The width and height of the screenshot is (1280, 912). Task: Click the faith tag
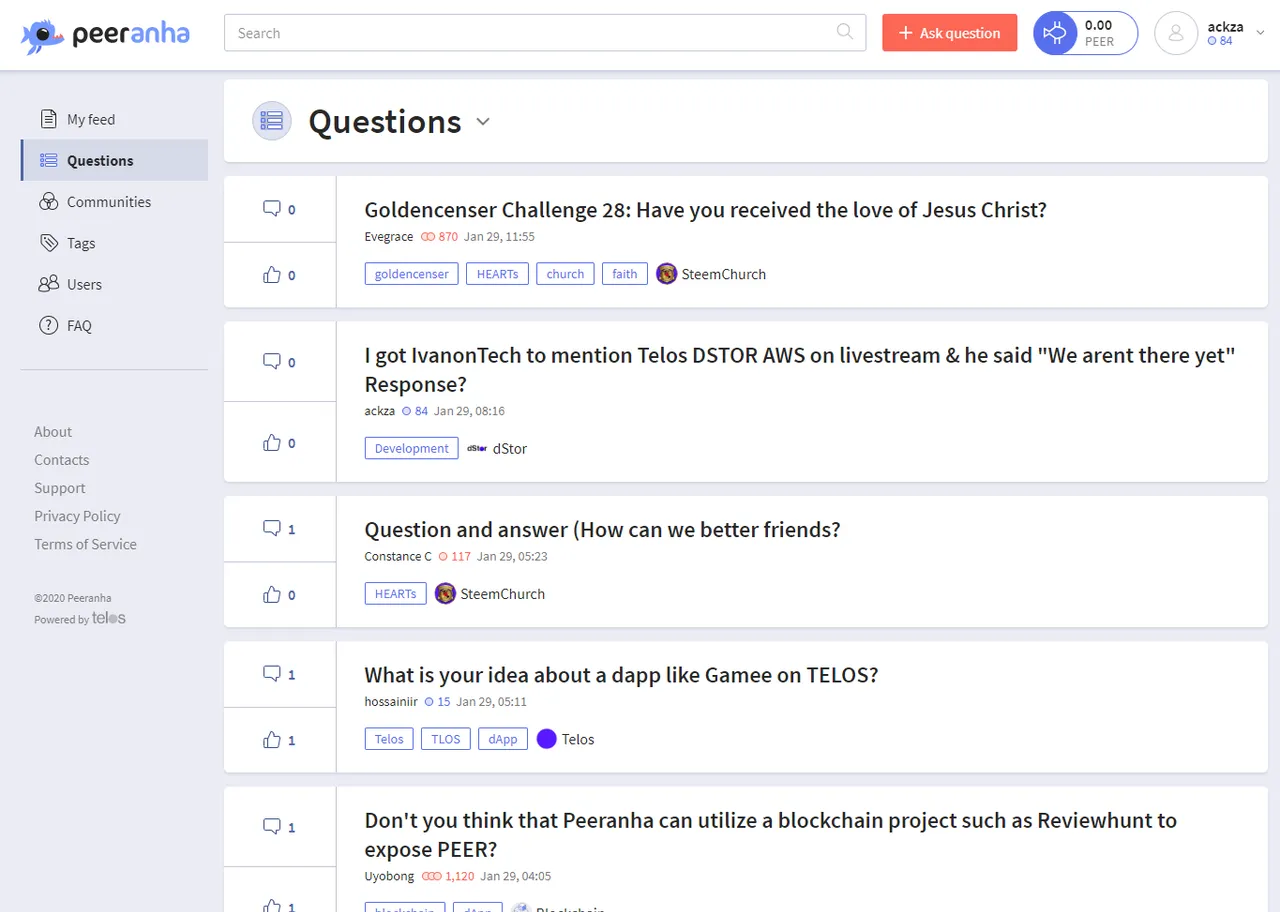coord(625,274)
